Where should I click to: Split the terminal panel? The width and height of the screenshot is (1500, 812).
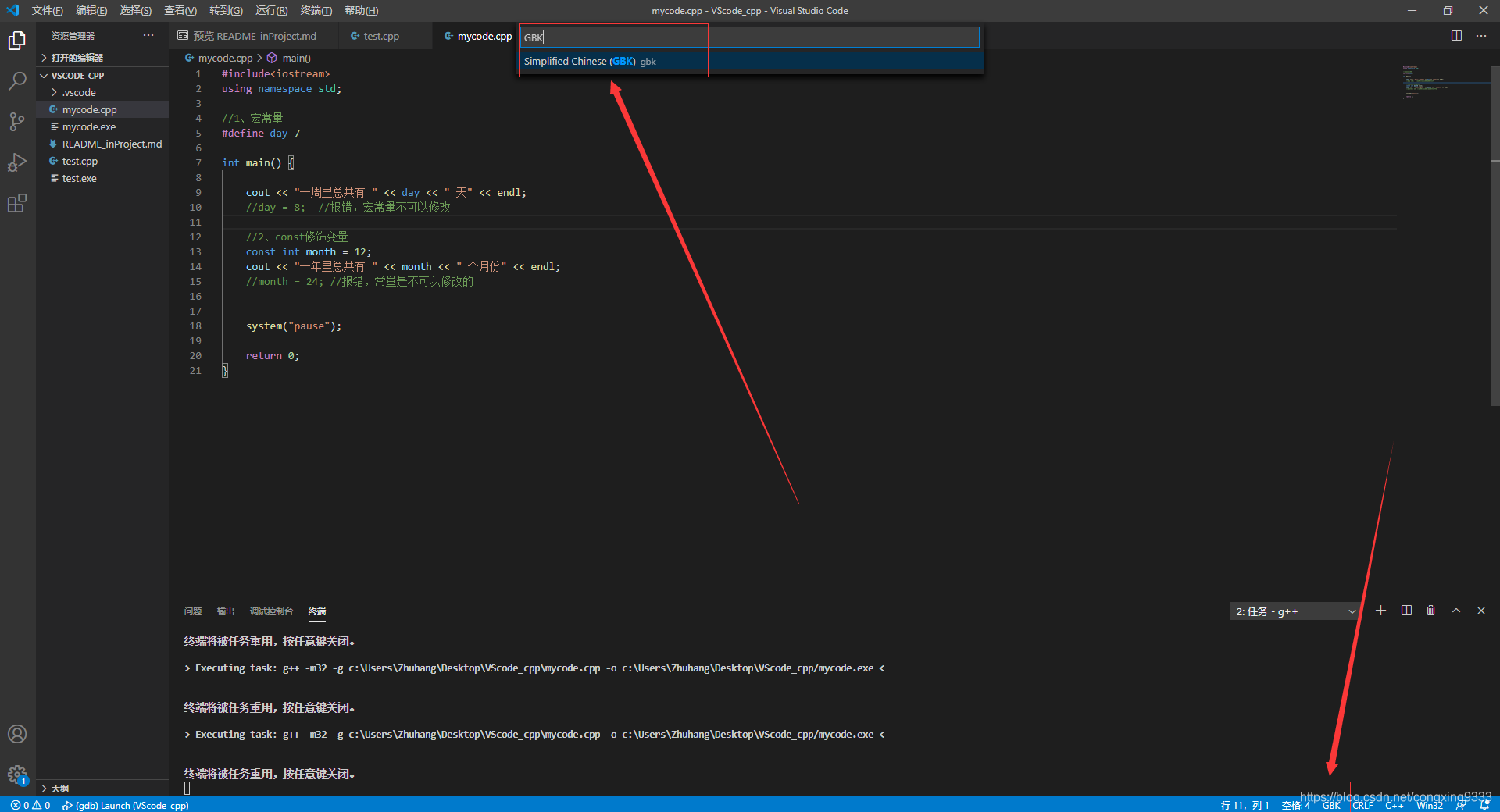1406,611
